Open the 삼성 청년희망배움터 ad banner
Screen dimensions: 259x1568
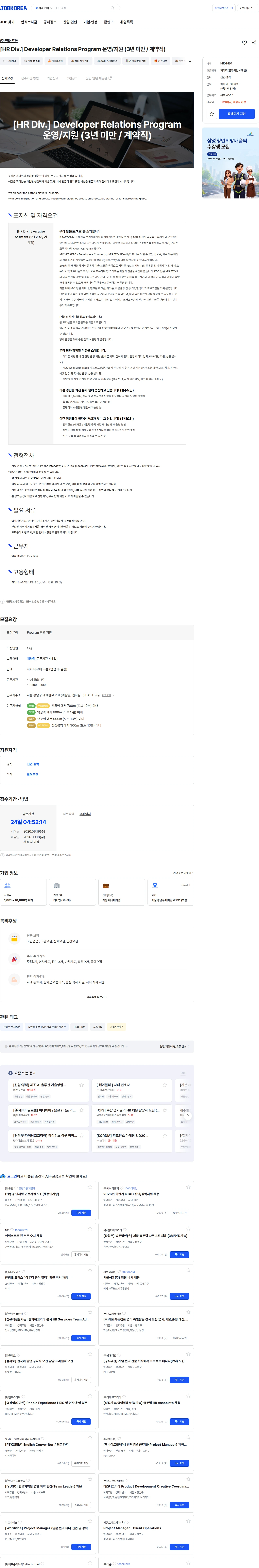[x=230, y=163]
